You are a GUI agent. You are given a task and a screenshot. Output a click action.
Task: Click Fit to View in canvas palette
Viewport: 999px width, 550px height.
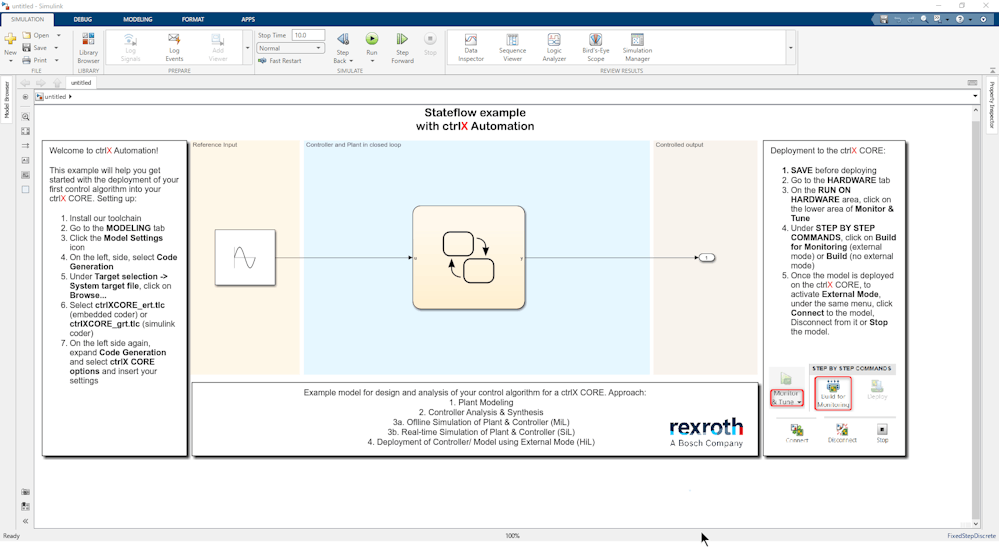point(25,131)
